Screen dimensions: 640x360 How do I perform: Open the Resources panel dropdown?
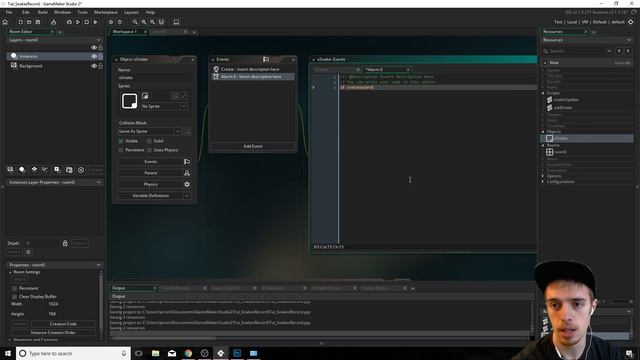tap(629, 40)
